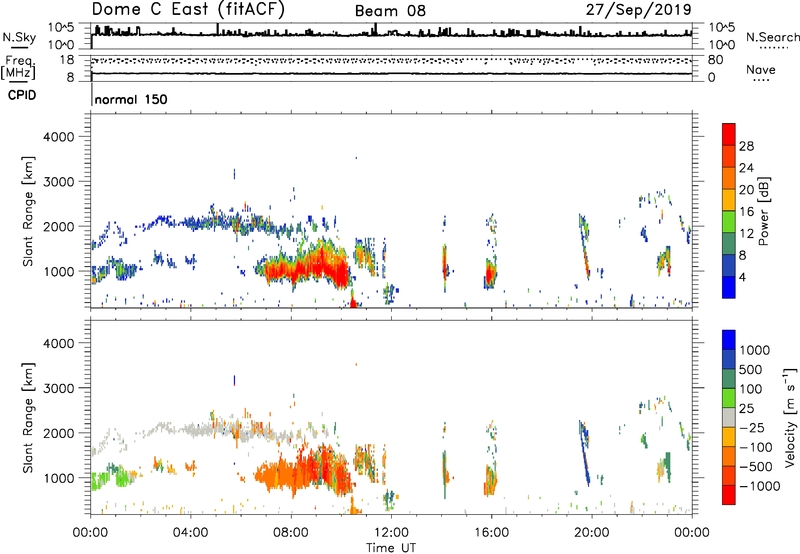Viewport: 800px width, 554px height.
Task: Click the 'N.Search' legend label
Action: 772,37
